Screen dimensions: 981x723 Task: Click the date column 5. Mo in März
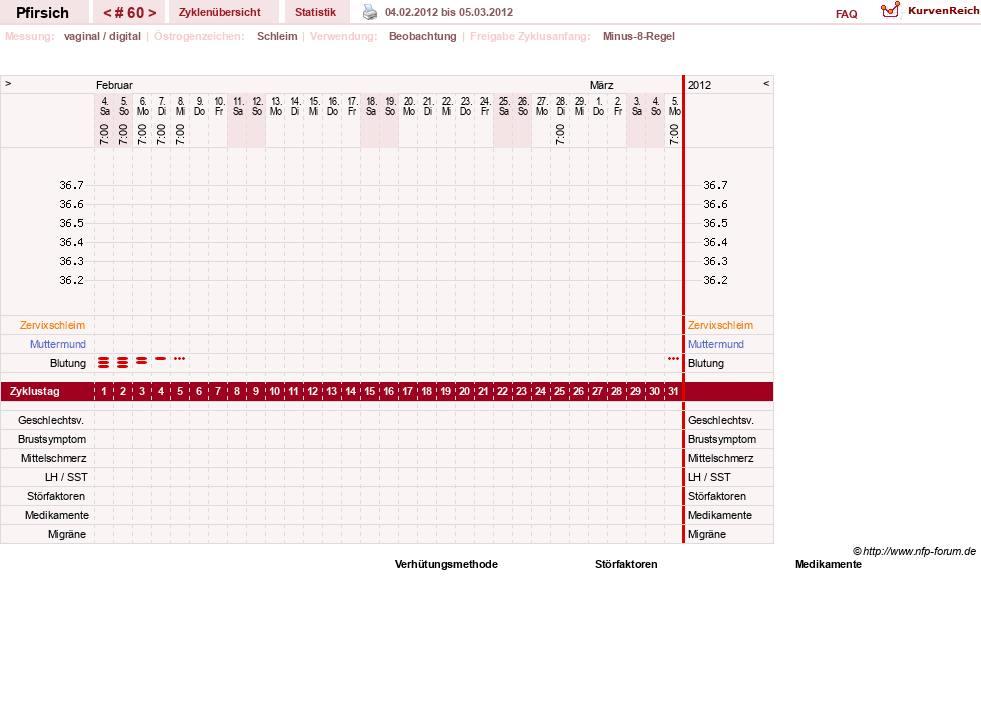point(674,106)
